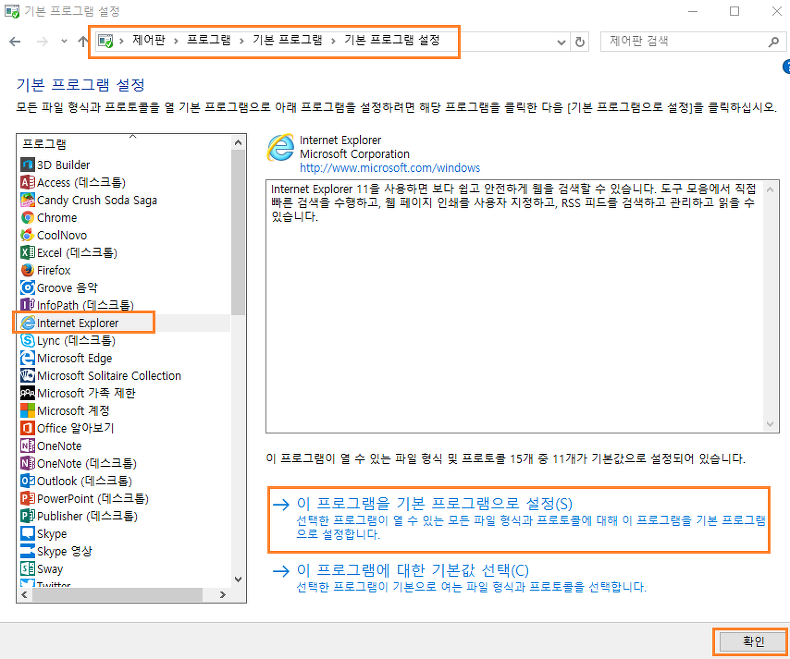Select the Office 알아보기 icon

pos(27,428)
